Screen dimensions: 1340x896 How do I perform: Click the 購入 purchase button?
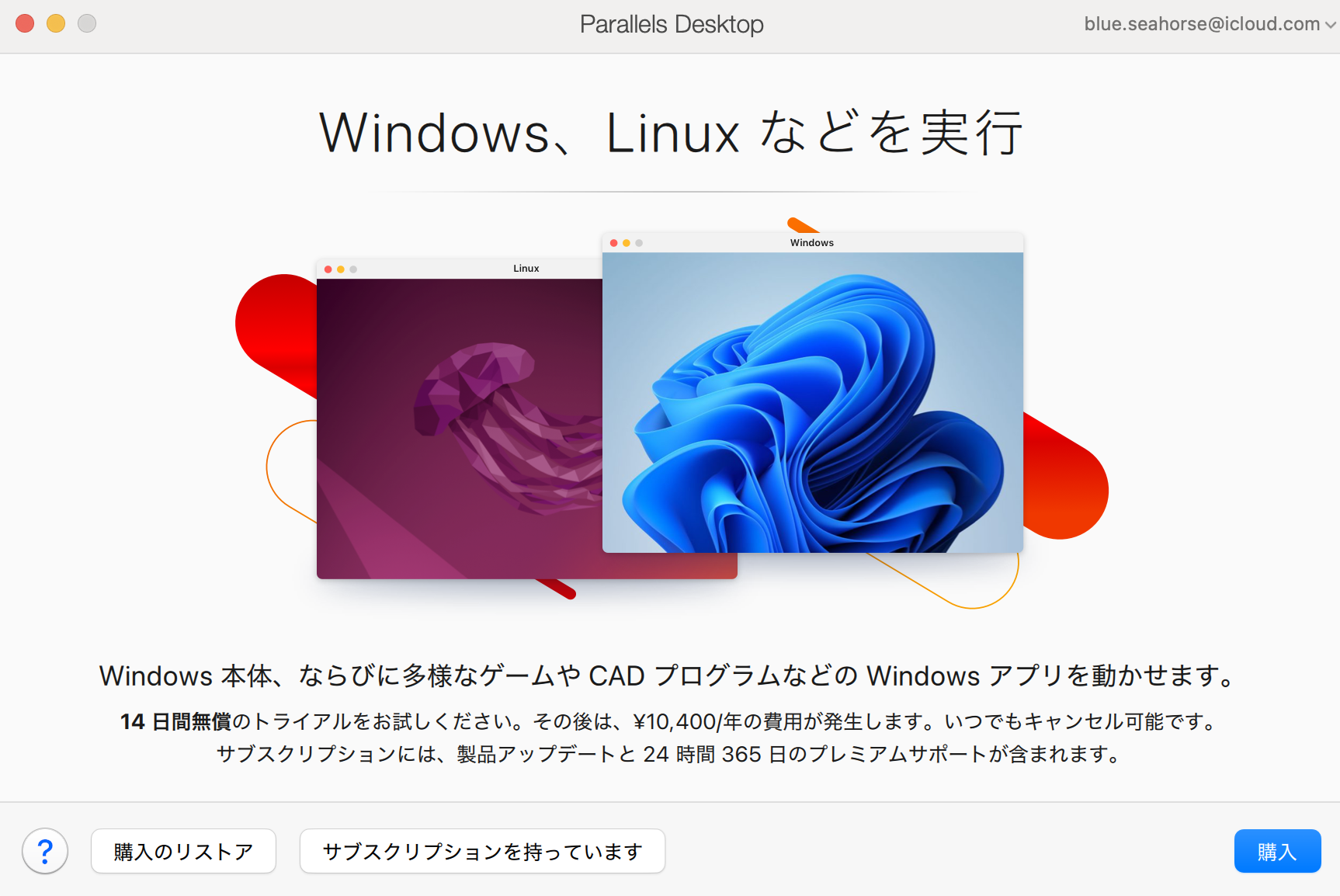(x=1277, y=851)
